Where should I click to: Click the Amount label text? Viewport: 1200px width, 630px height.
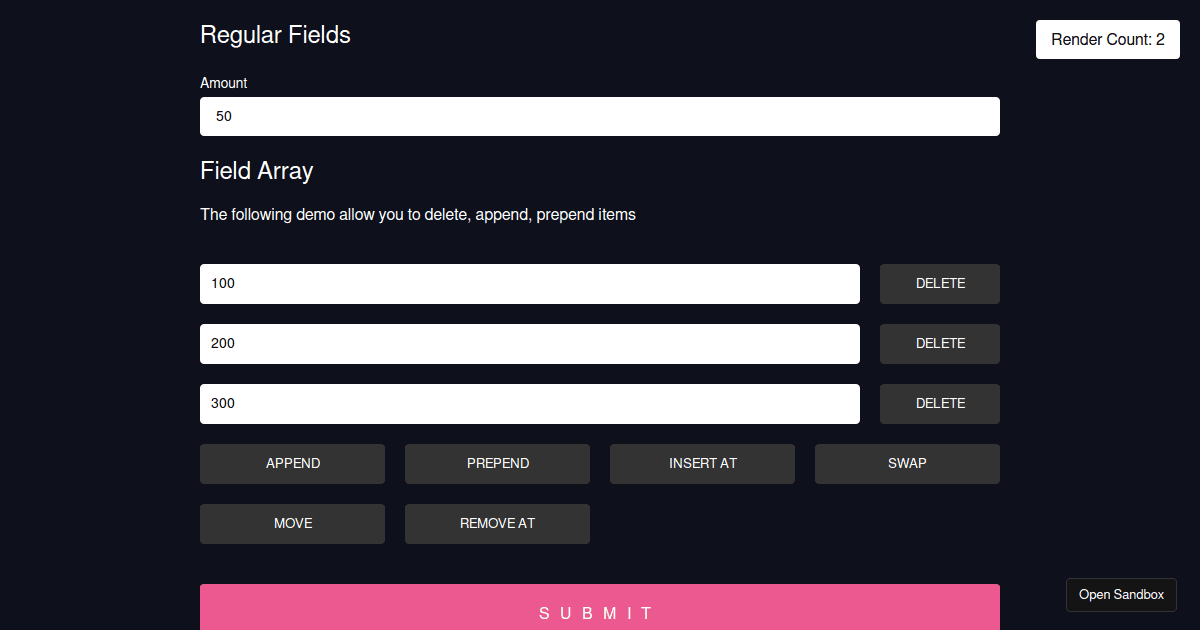click(223, 83)
